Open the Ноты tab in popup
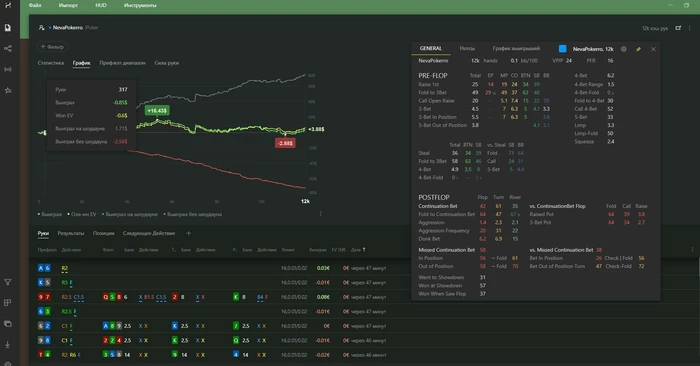The width and height of the screenshot is (700, 366). 467,48
